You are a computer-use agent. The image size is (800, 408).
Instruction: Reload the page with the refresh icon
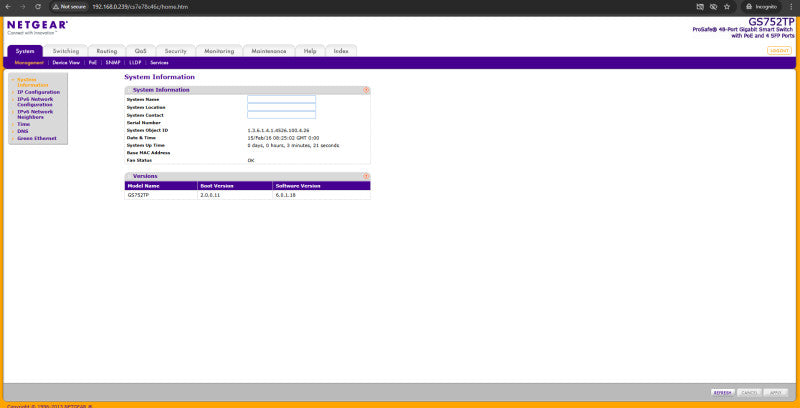pyautogui.click(x=38, y=7)
